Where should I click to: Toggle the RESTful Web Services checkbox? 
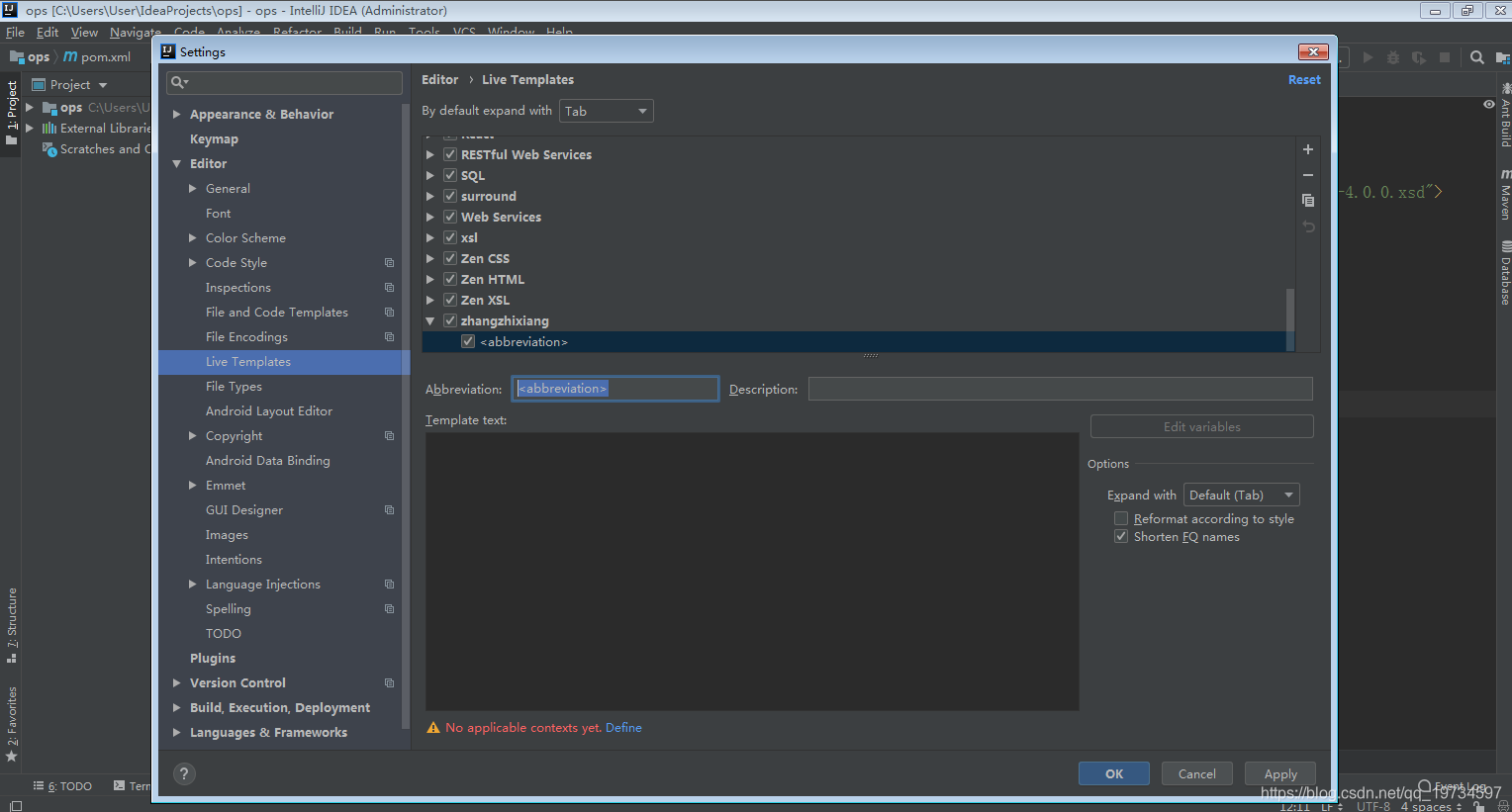(x=450, y=154)
